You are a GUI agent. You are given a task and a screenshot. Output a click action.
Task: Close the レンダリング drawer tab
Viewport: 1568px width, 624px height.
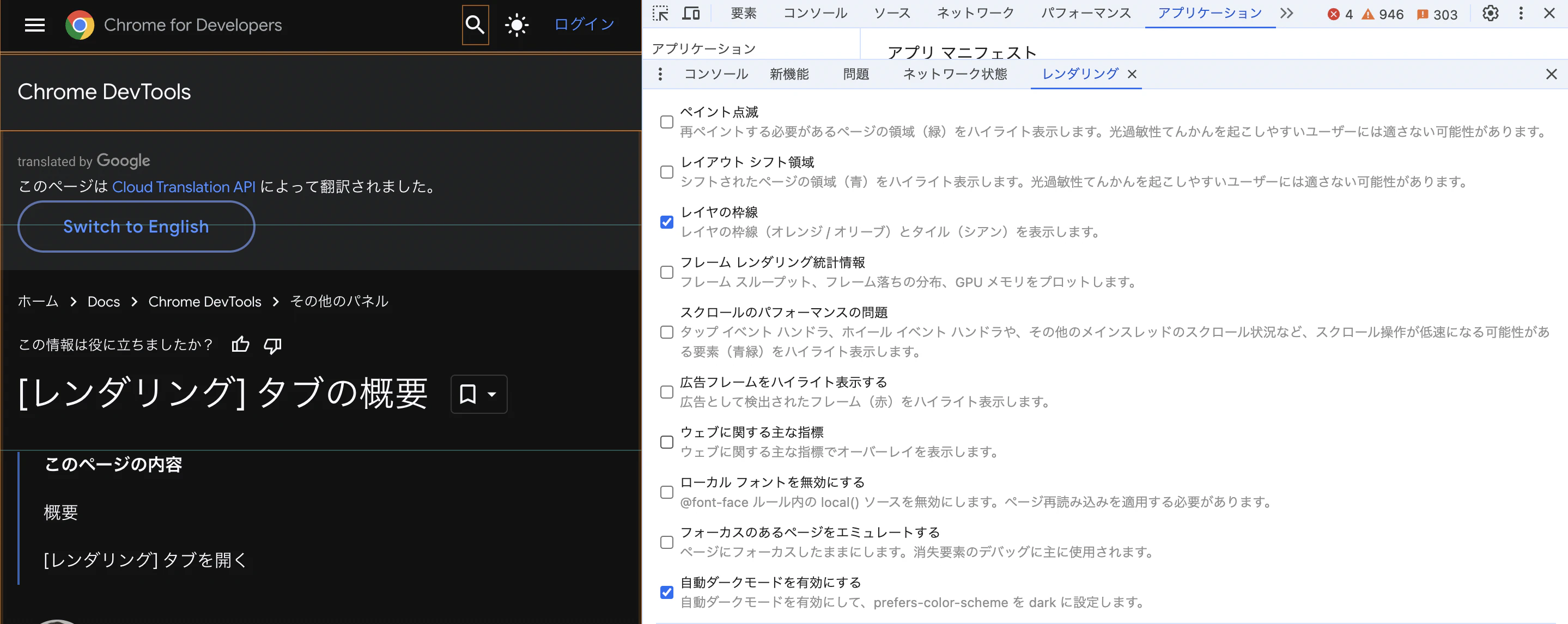pyautogui.click(x=1132, y=74)
